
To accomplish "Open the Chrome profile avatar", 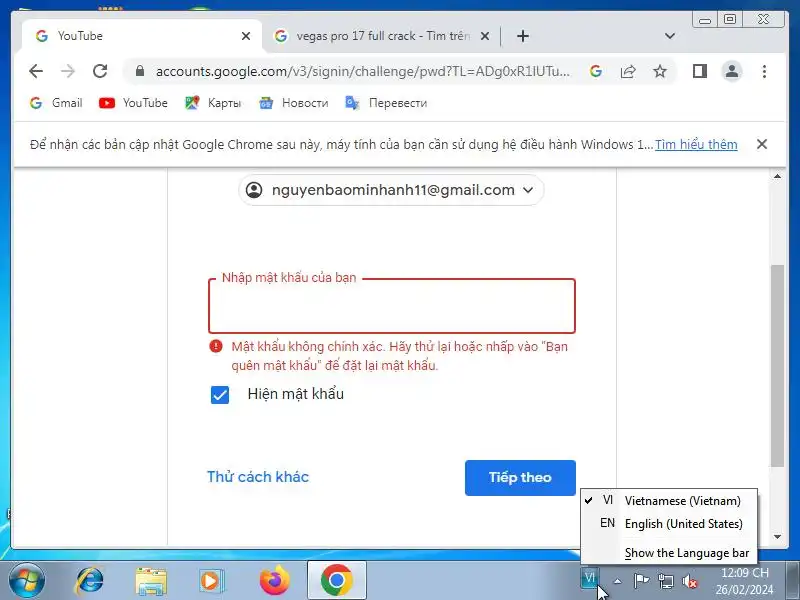I will click(732, 71).
